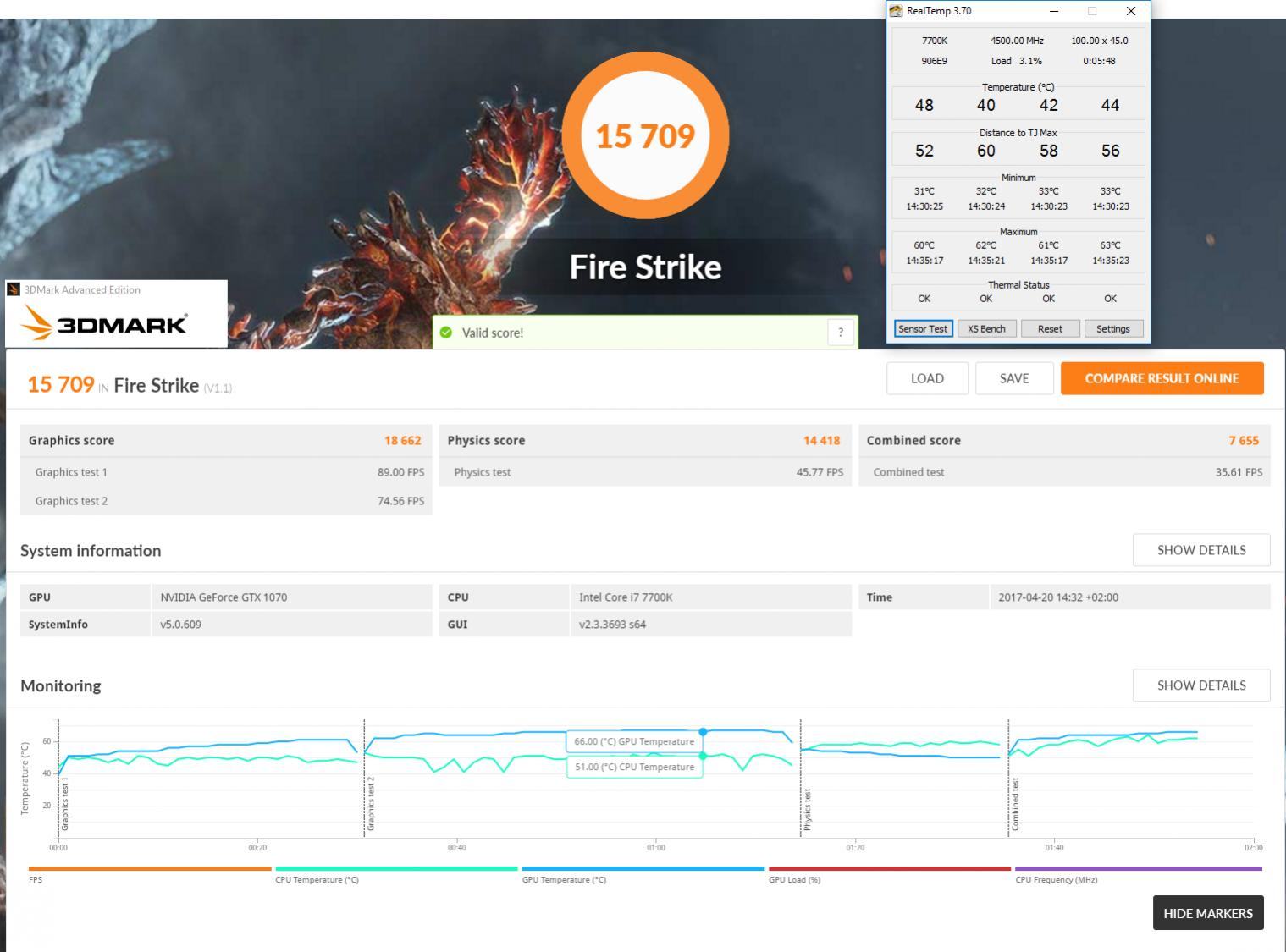Click the LOAD button
Viewport: 1286px width, 952px height.
click(927, 378)
